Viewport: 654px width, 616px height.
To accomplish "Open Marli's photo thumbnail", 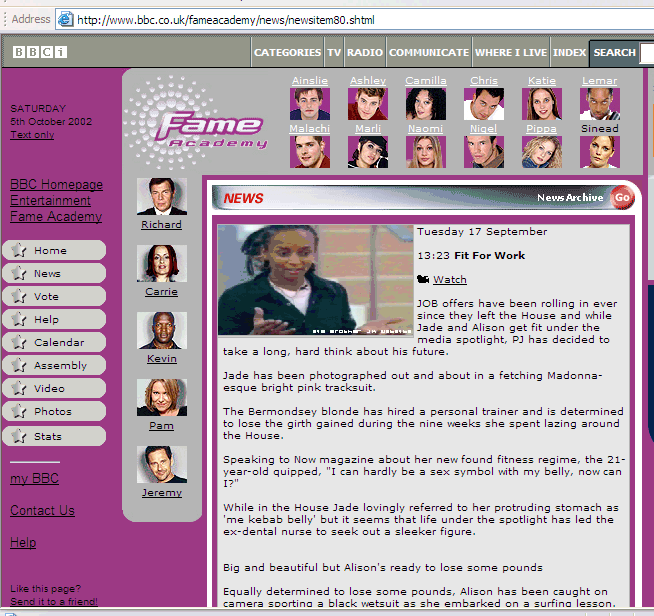I will point(368,152).
